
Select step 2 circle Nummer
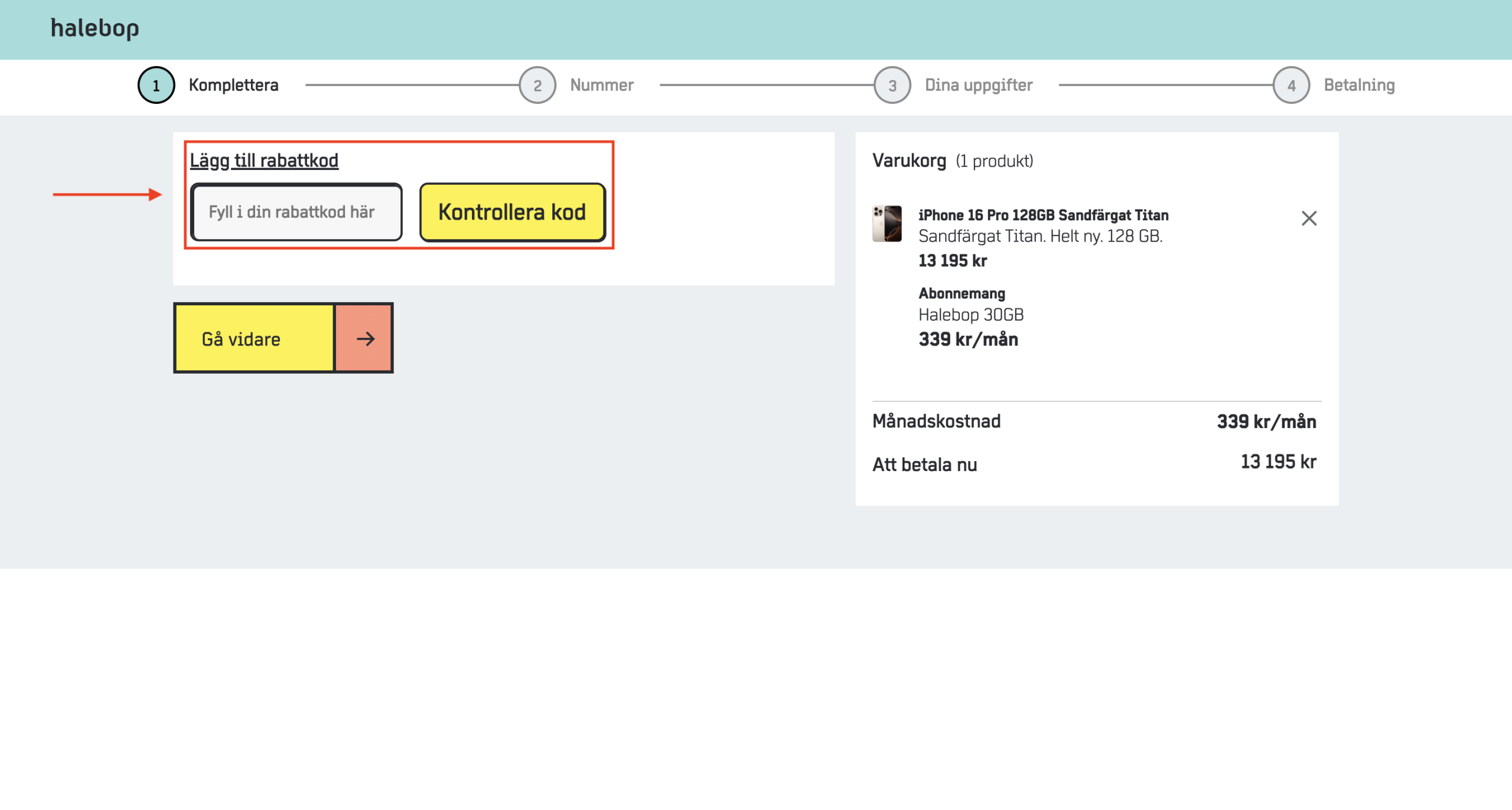coord(537,85)
